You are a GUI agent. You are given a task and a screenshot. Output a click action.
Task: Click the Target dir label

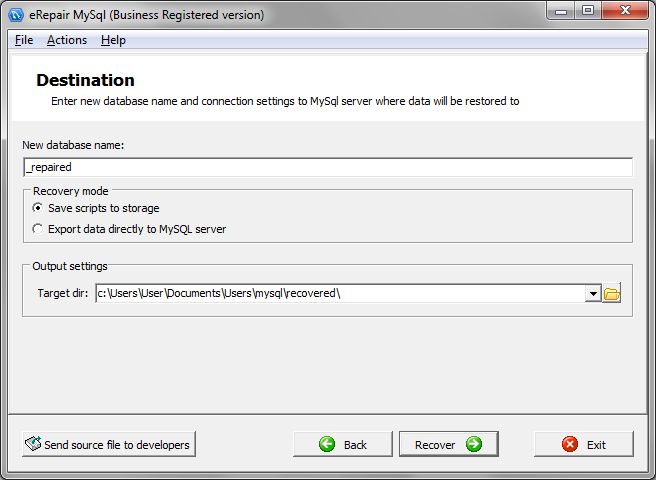click(x=63, y=293)
